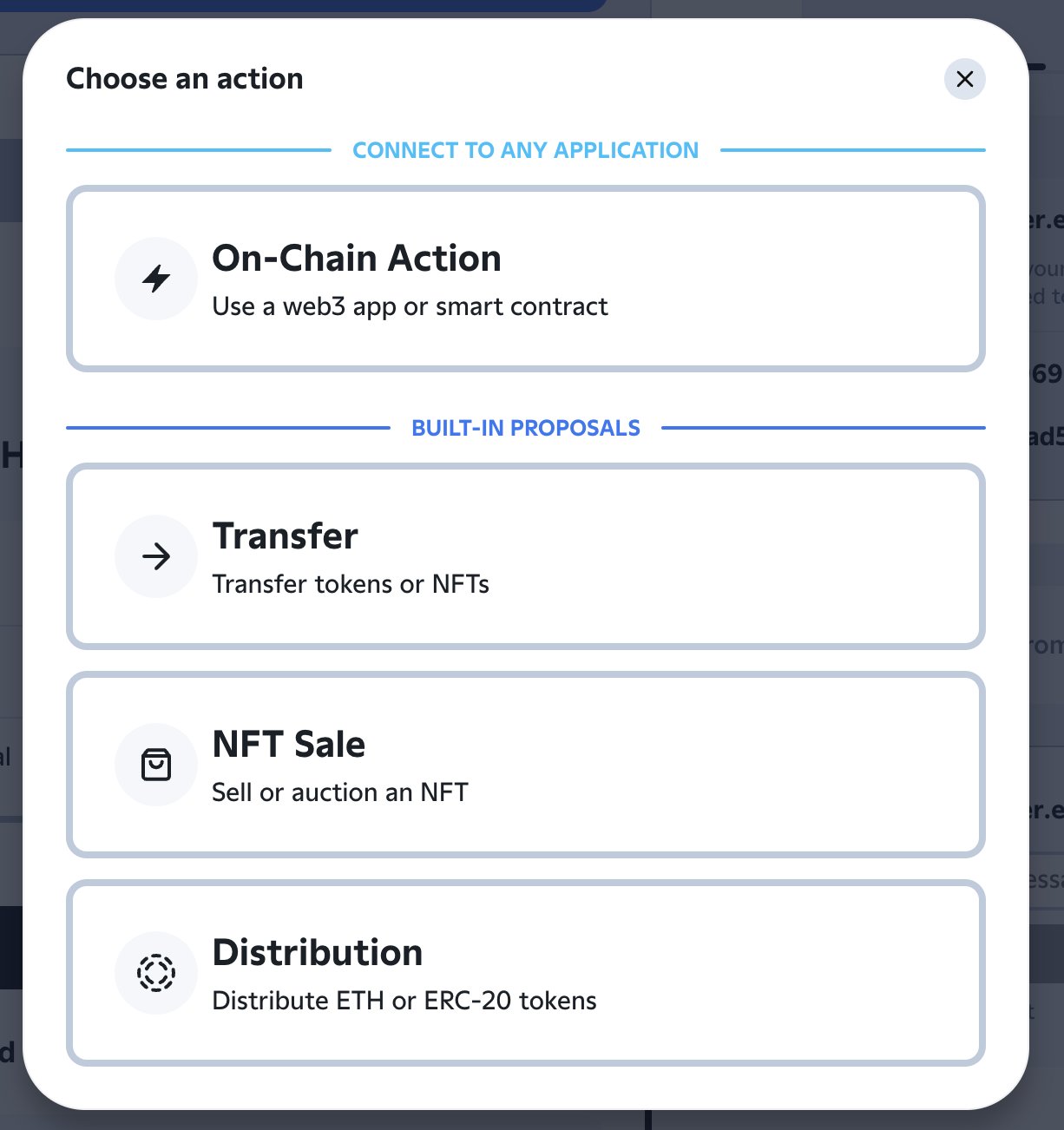The height and width of the screenshot is (1130, 1064).
Task: Click the right arrow Transfer icon
Action: pos(156,556)
